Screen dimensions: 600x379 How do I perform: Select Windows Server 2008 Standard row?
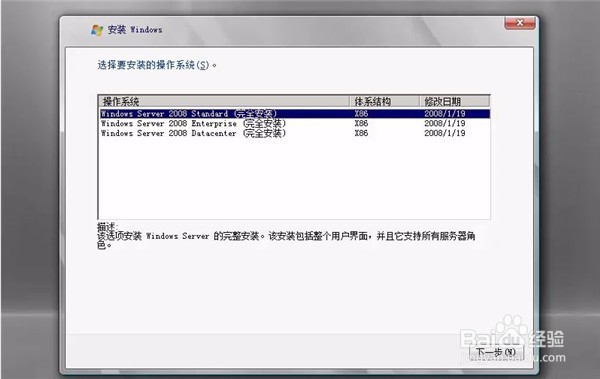[x=295, y=114]
